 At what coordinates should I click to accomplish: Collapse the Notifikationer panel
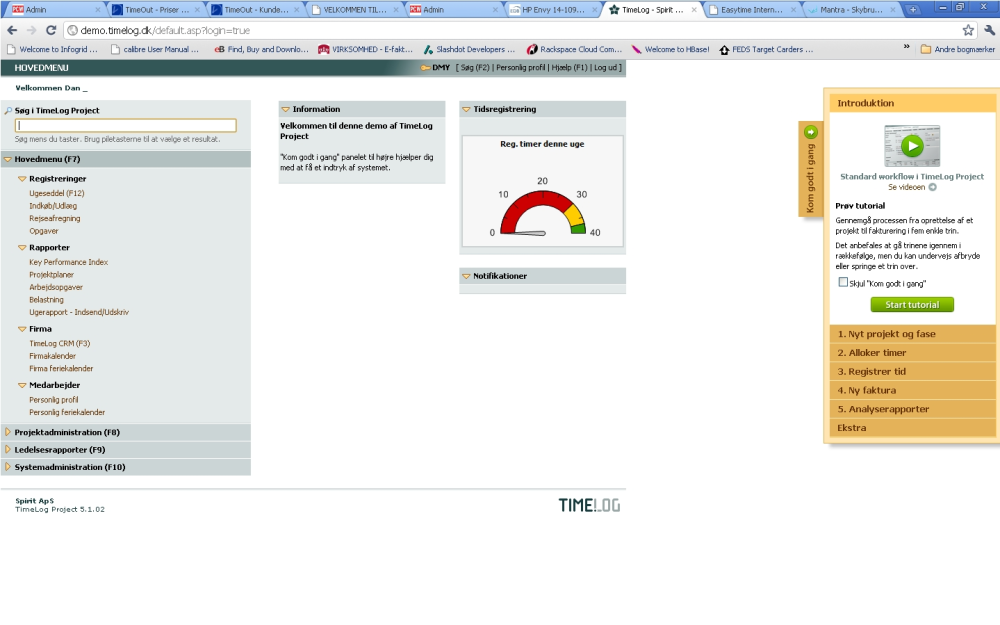(466, 276)
